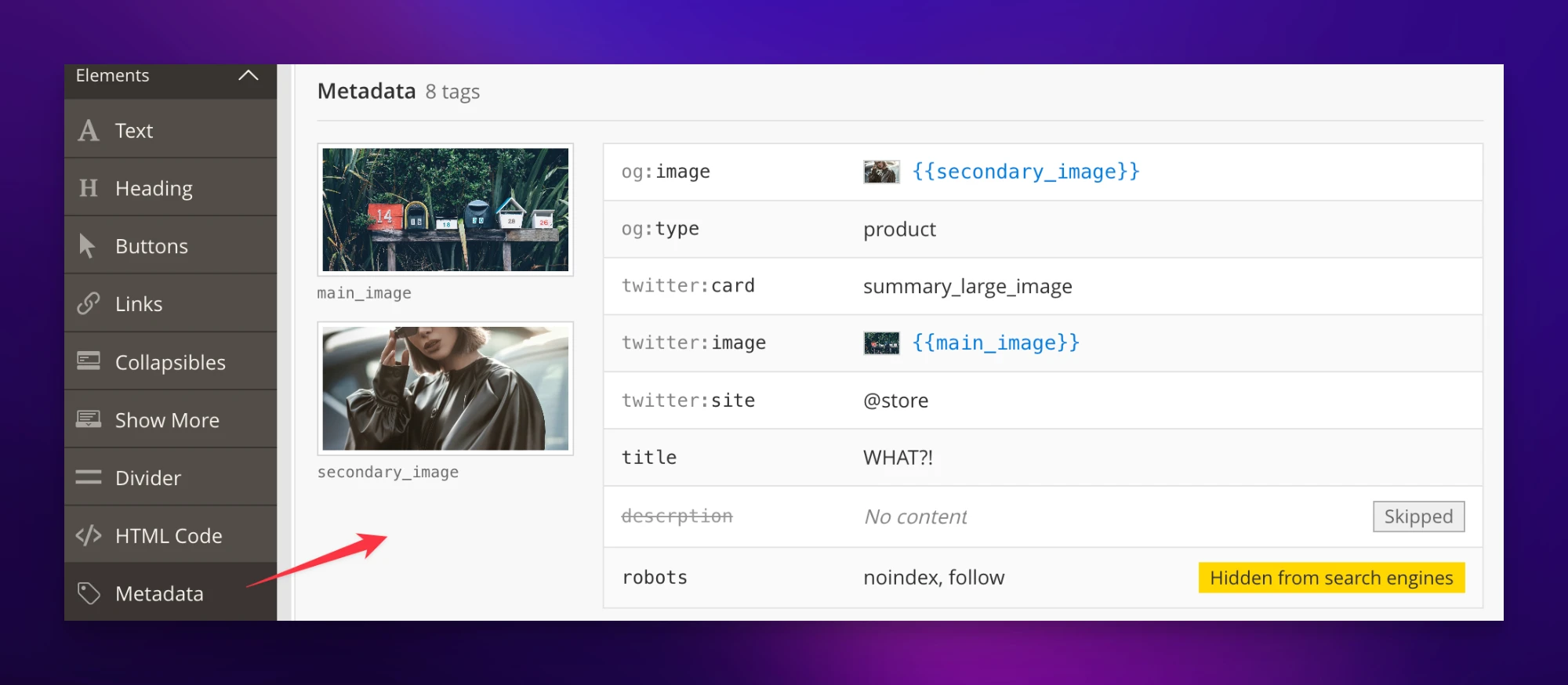
Task: Click the Text element letter A icon
Action: (89, 130)
